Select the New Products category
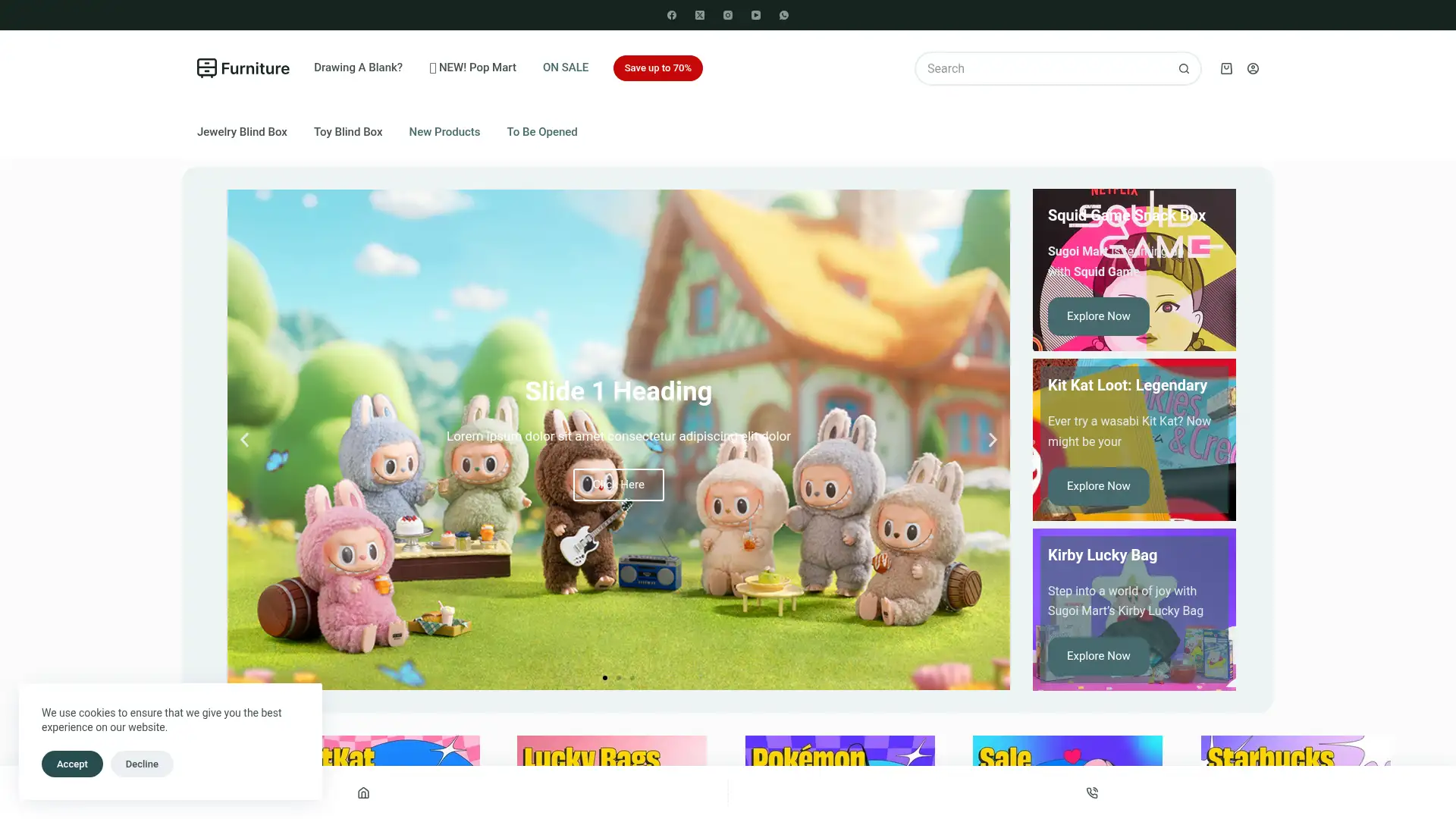The width and height of the screenshot is (1456, 819). [444, 132]
